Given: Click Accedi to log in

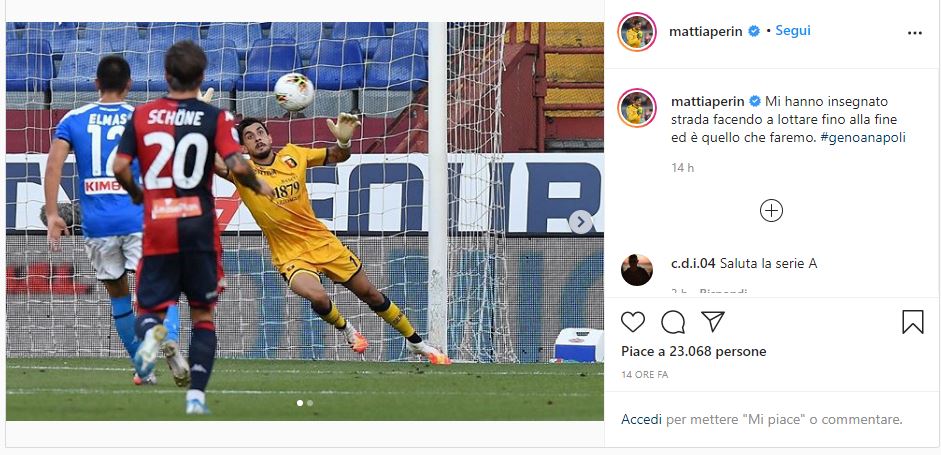Looking at the screenshot, I should point(642,420).
